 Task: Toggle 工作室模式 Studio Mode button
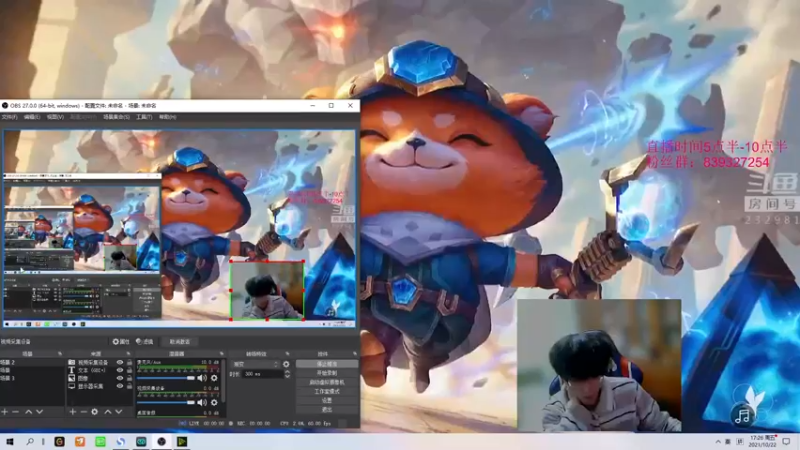pos(327,391)
